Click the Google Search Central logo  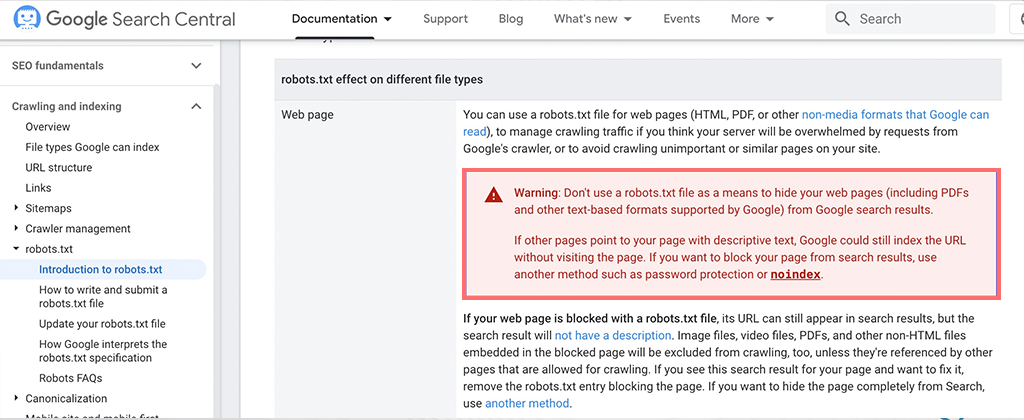click(x=125, y=19)
